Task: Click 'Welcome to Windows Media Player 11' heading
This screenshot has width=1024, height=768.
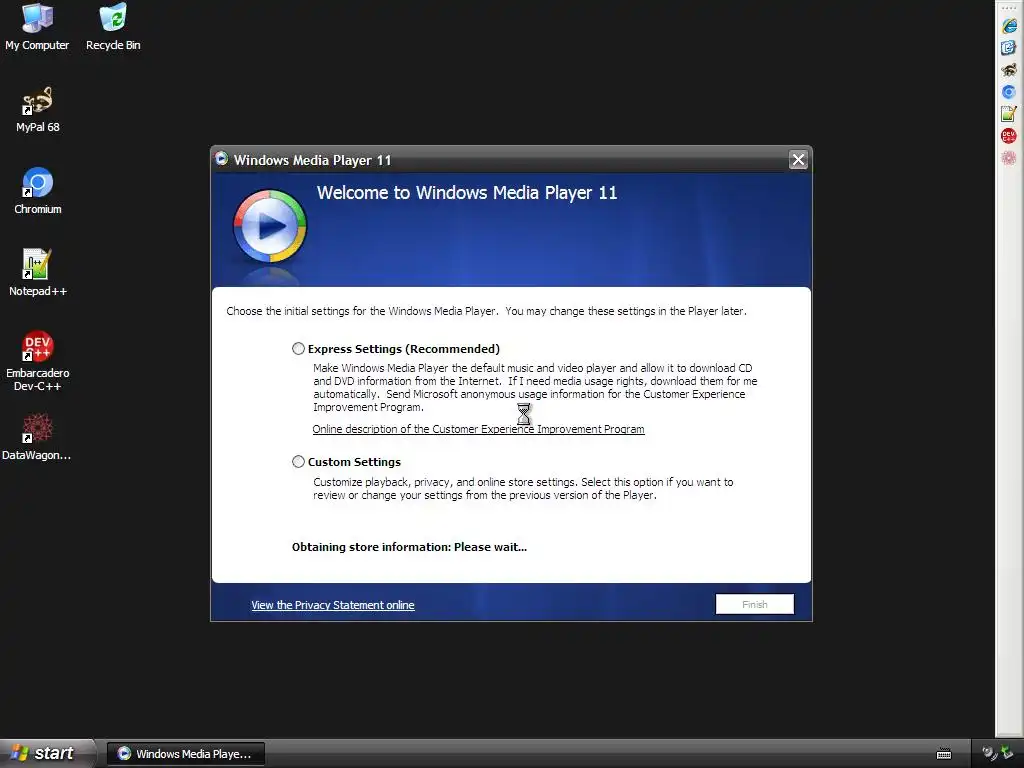Action: pos(467,193)
